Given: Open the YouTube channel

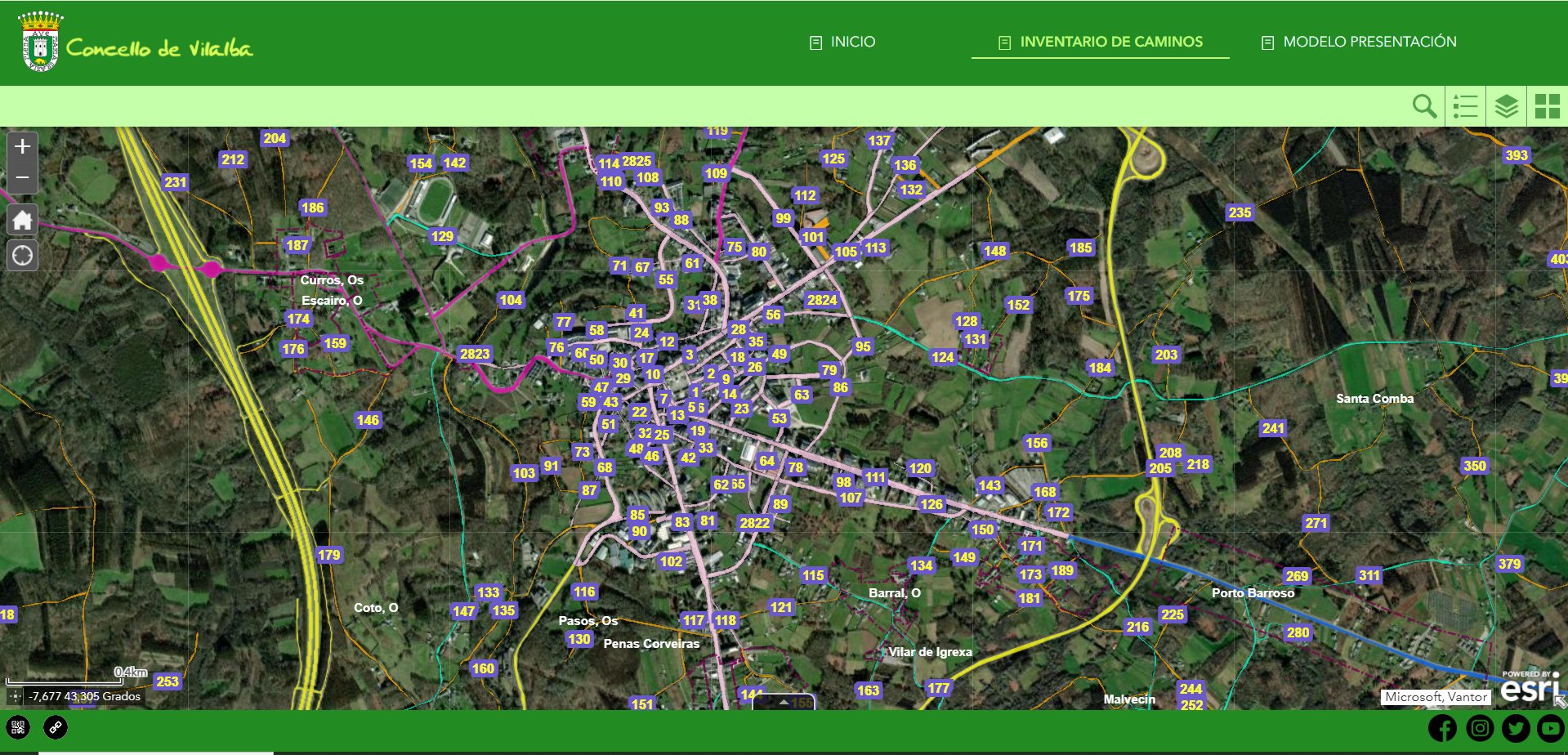Looking at the screenshot, I should point(1551,728).
